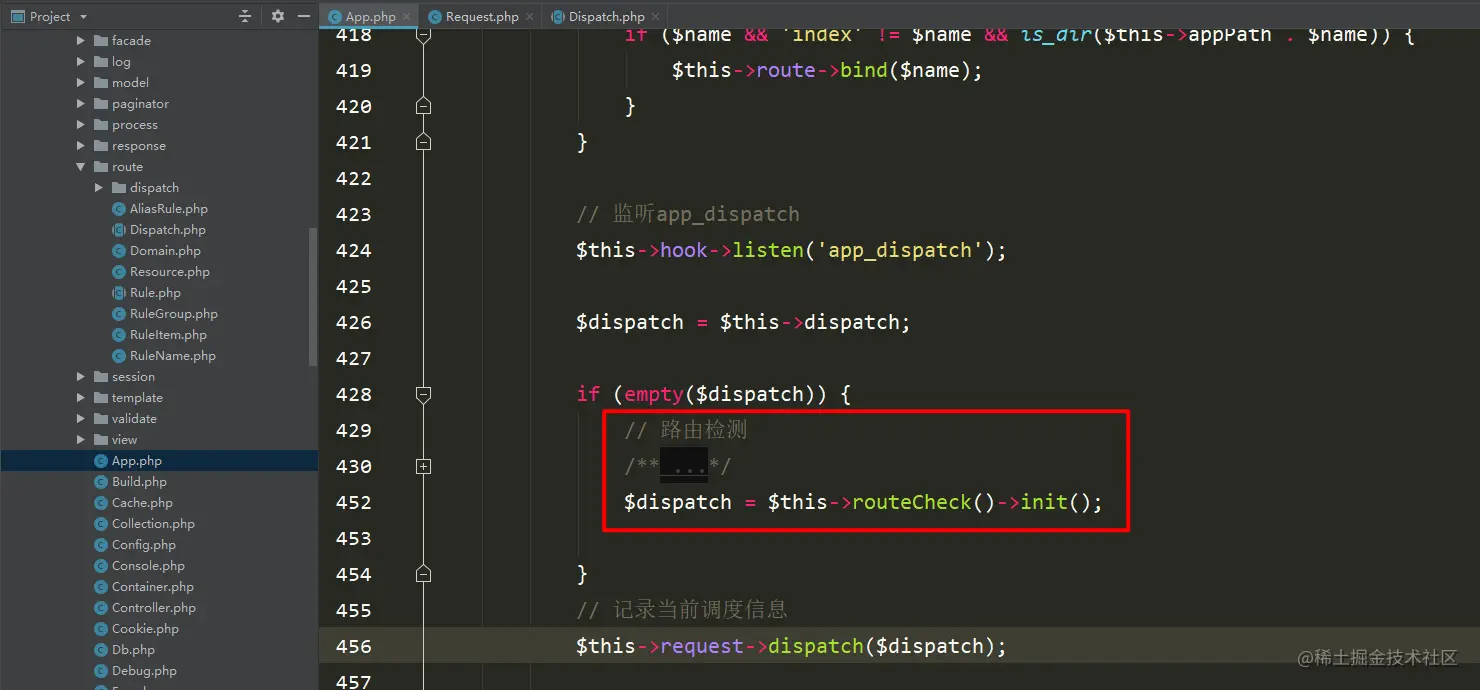
Task: Open Cache.php from project tree
Action: pos(142,503)
